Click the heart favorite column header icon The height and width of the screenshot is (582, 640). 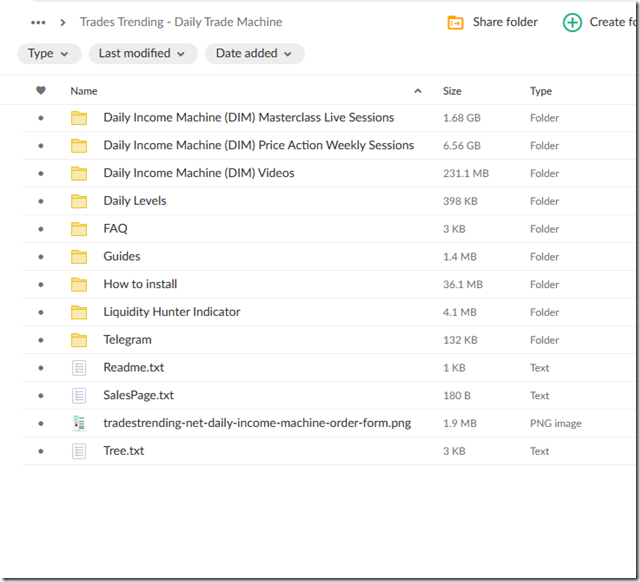(41, 91)
